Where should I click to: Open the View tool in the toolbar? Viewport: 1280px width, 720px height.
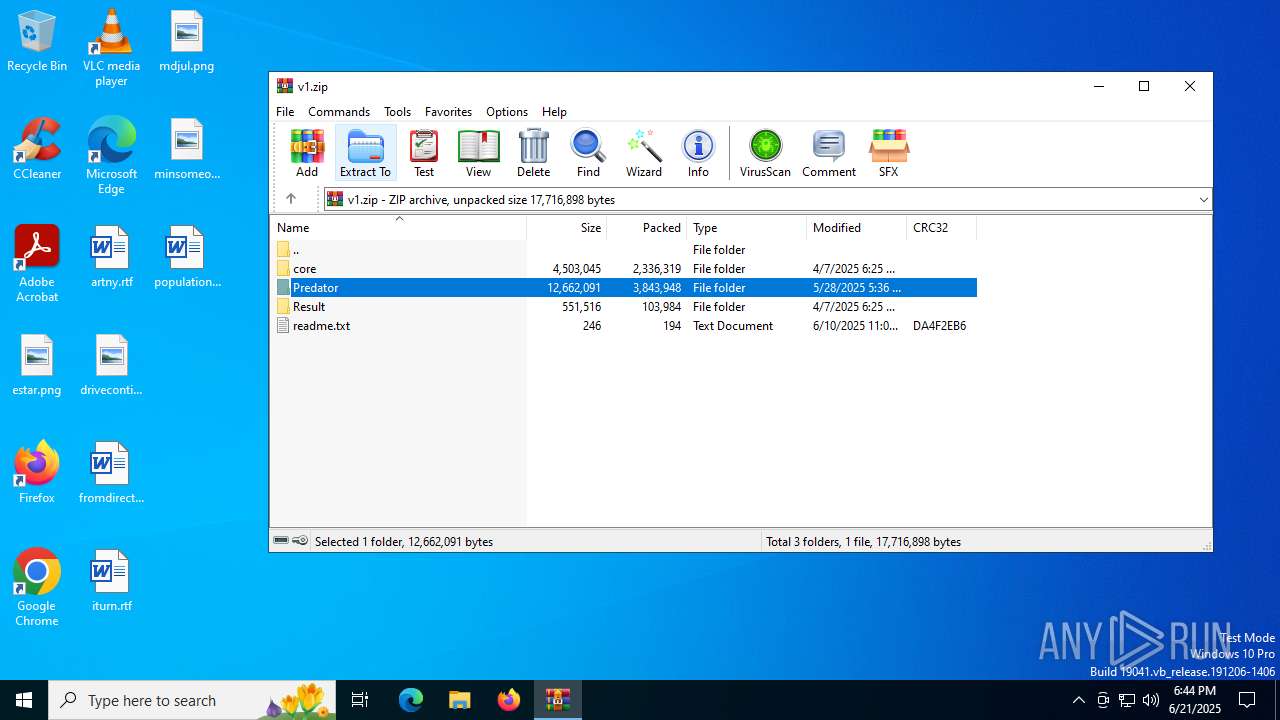(x=478, y=153)
